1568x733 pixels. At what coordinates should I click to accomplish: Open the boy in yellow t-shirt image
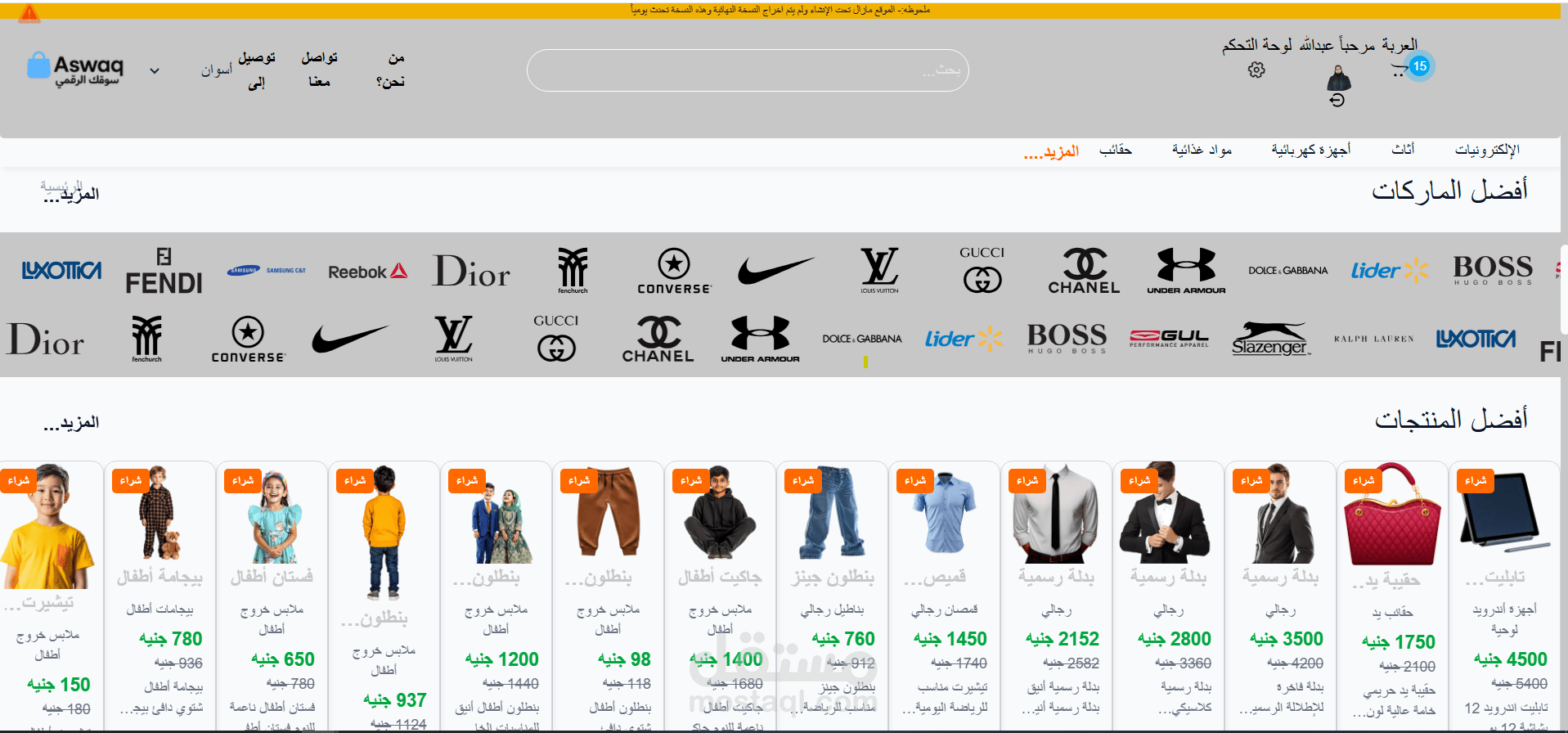pyautogui.click(x=47, y=525)
